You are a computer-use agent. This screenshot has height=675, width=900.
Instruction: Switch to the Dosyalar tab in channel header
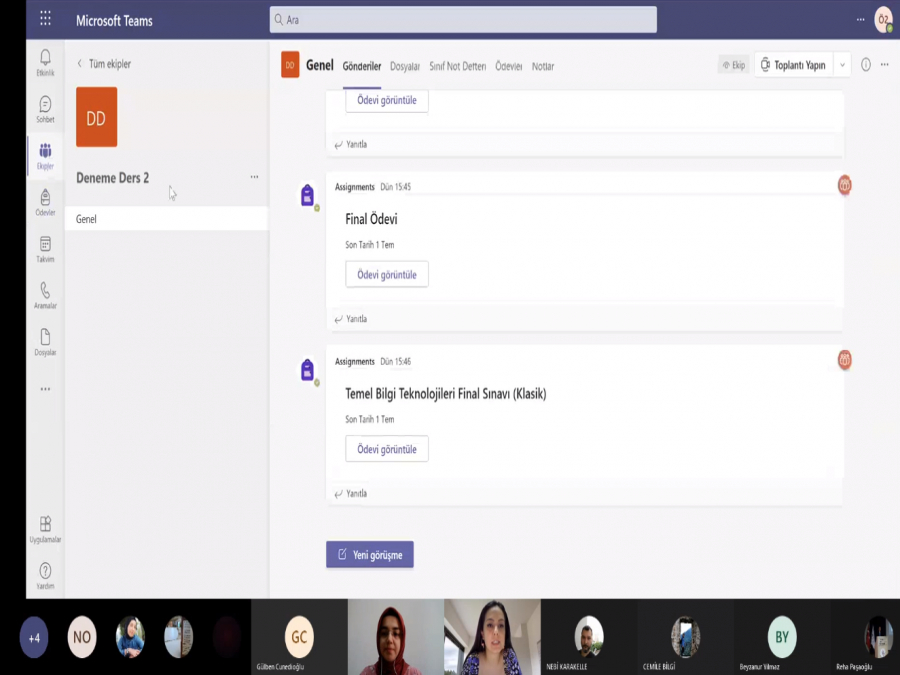pyautogui.click(x=405, y=67)
